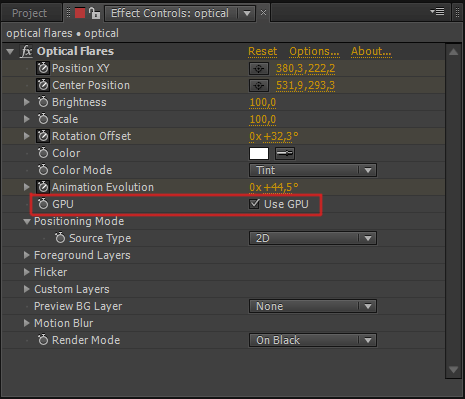
Task: Click the 'optical flares • optical' header text
Action: point(62,33)
